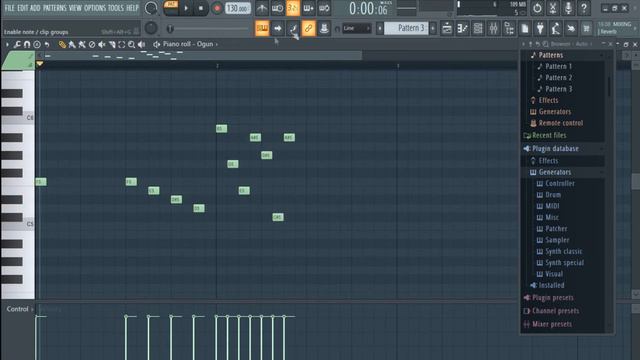Image resolution: width=640 pixels, height=360 pixels.
Task: Select the Slice tool
Action: (x=112, y=44)
